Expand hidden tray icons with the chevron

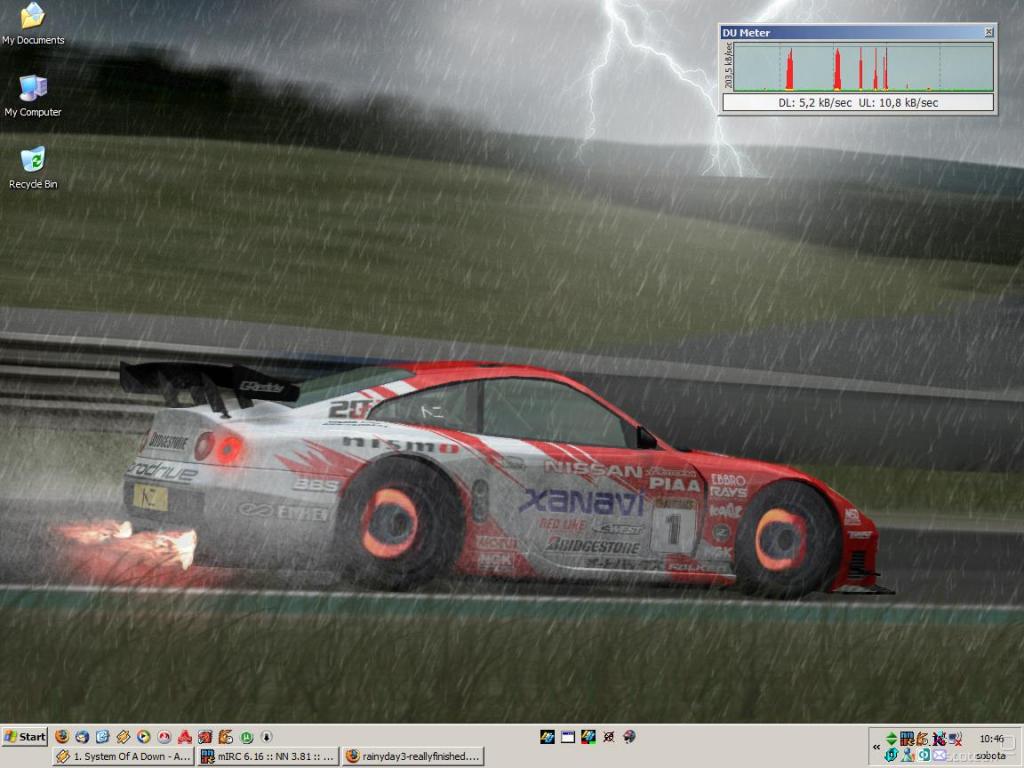click(x=876, y=747)
